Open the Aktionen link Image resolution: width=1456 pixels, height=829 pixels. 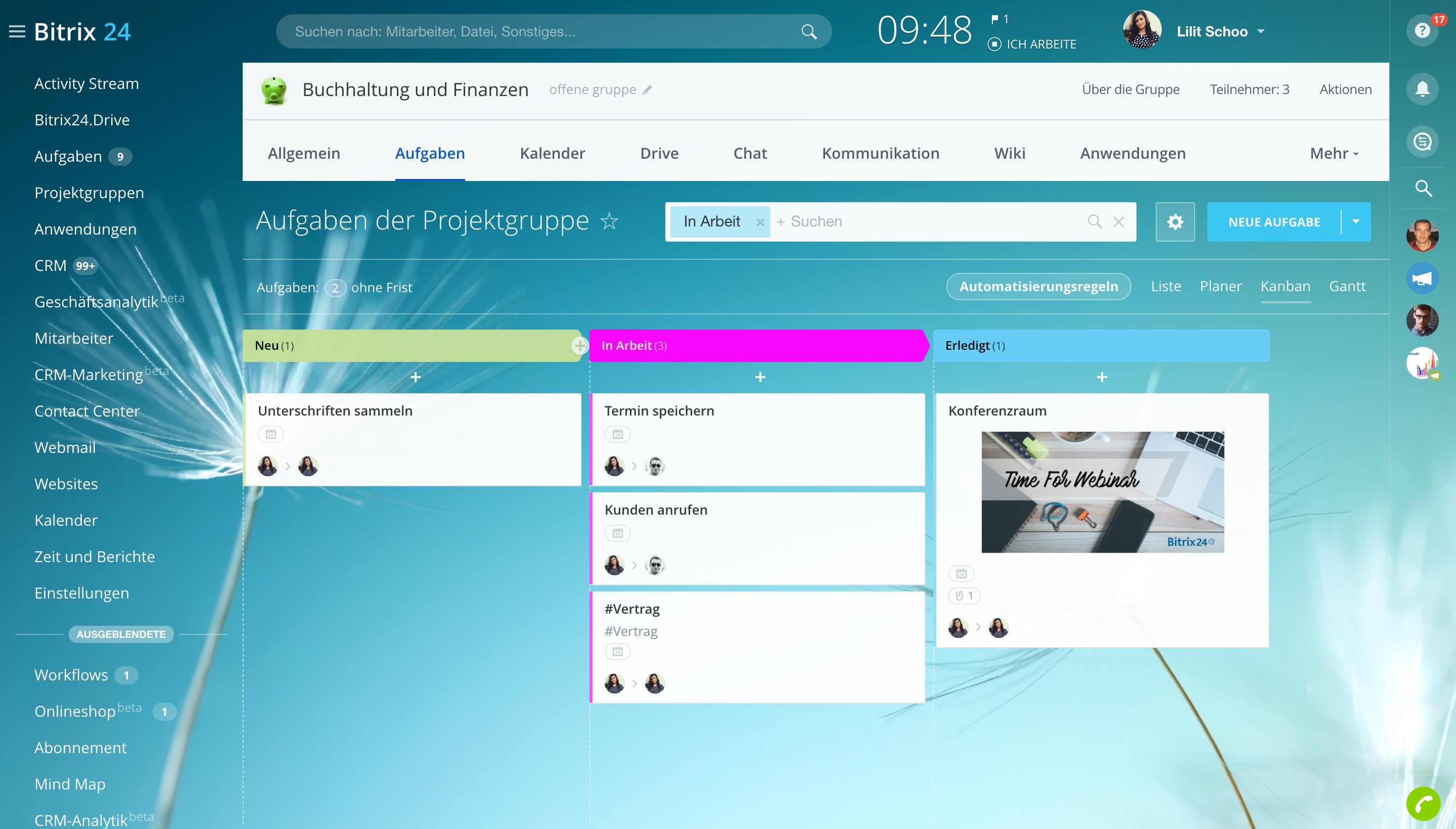coord(1345,90)
